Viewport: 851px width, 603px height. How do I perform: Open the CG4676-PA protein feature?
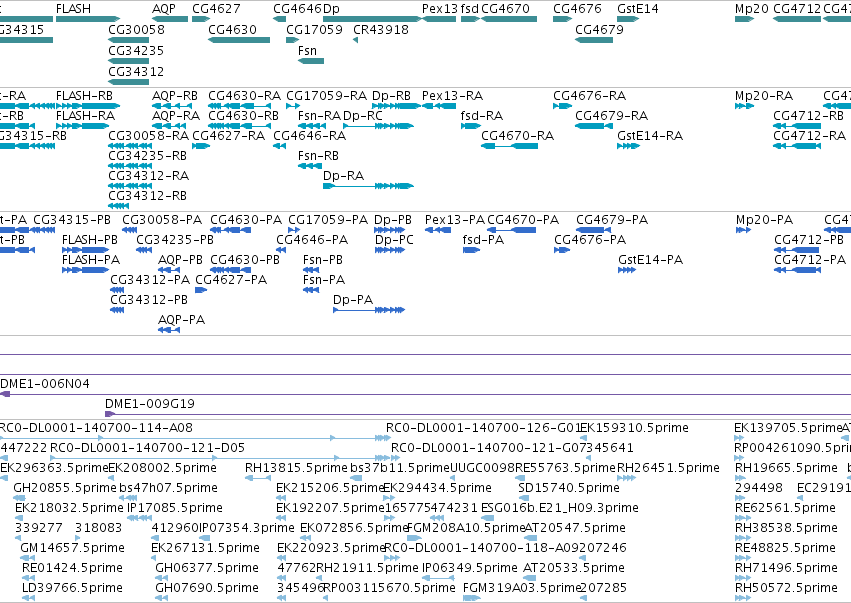coord(562,250)
